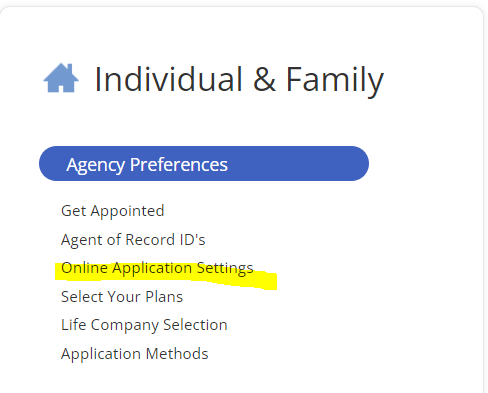Viewport: 488px width, 393px height.
Task: Click the word Family in the title
Action: click(x=335, y=81)
